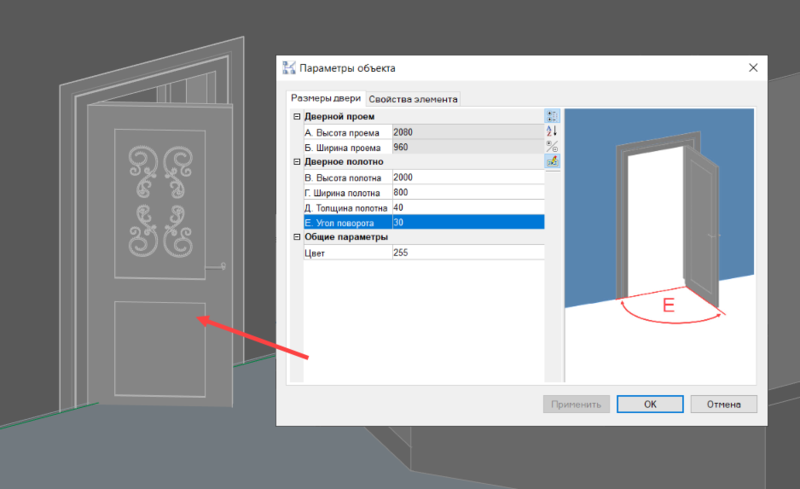The height and width of the screenshot is (489, 800).
Task: Click the Ширина проема value 960
Action: [468, 147]
